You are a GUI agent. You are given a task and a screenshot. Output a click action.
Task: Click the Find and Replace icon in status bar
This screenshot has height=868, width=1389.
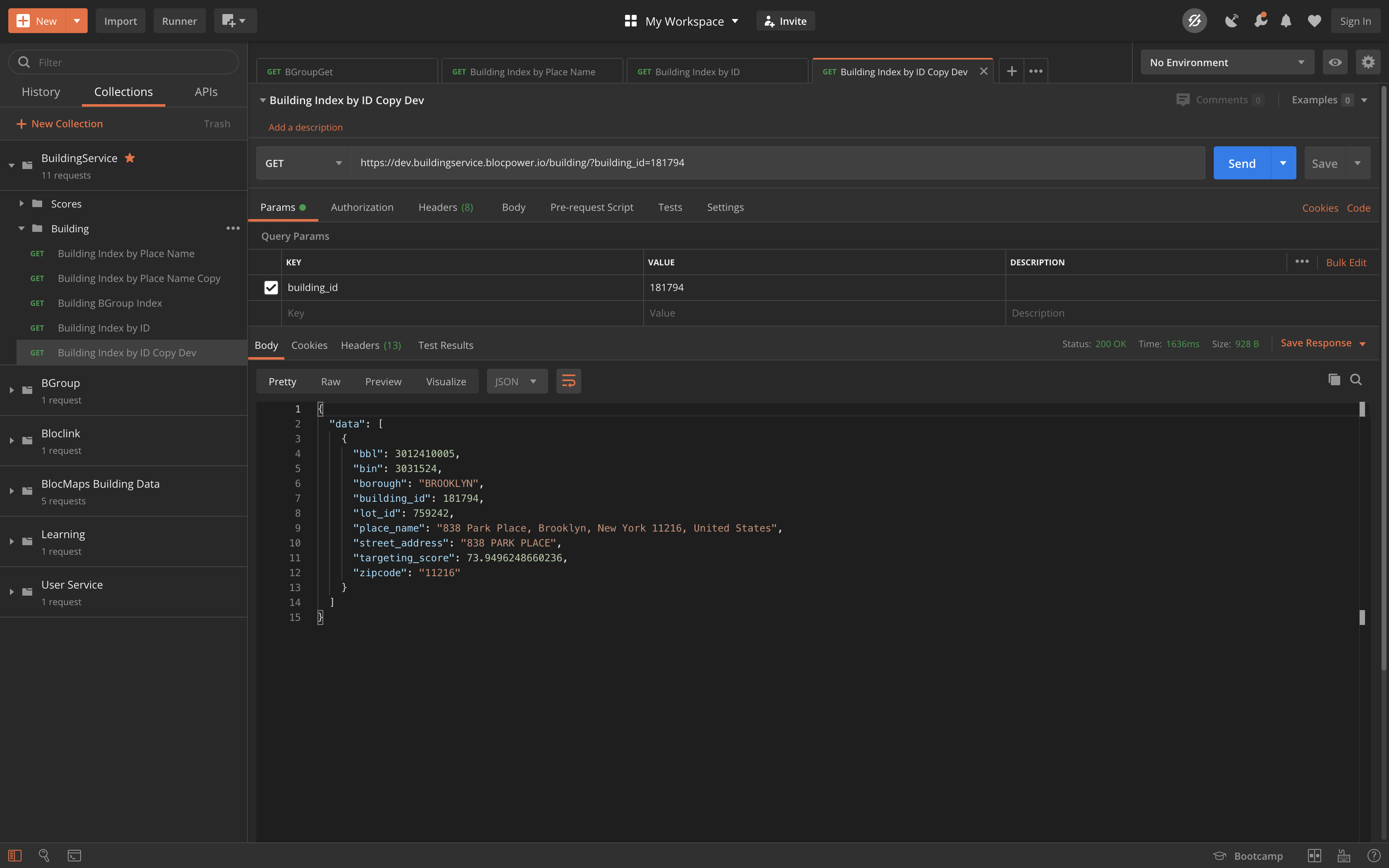click(44, 855)
